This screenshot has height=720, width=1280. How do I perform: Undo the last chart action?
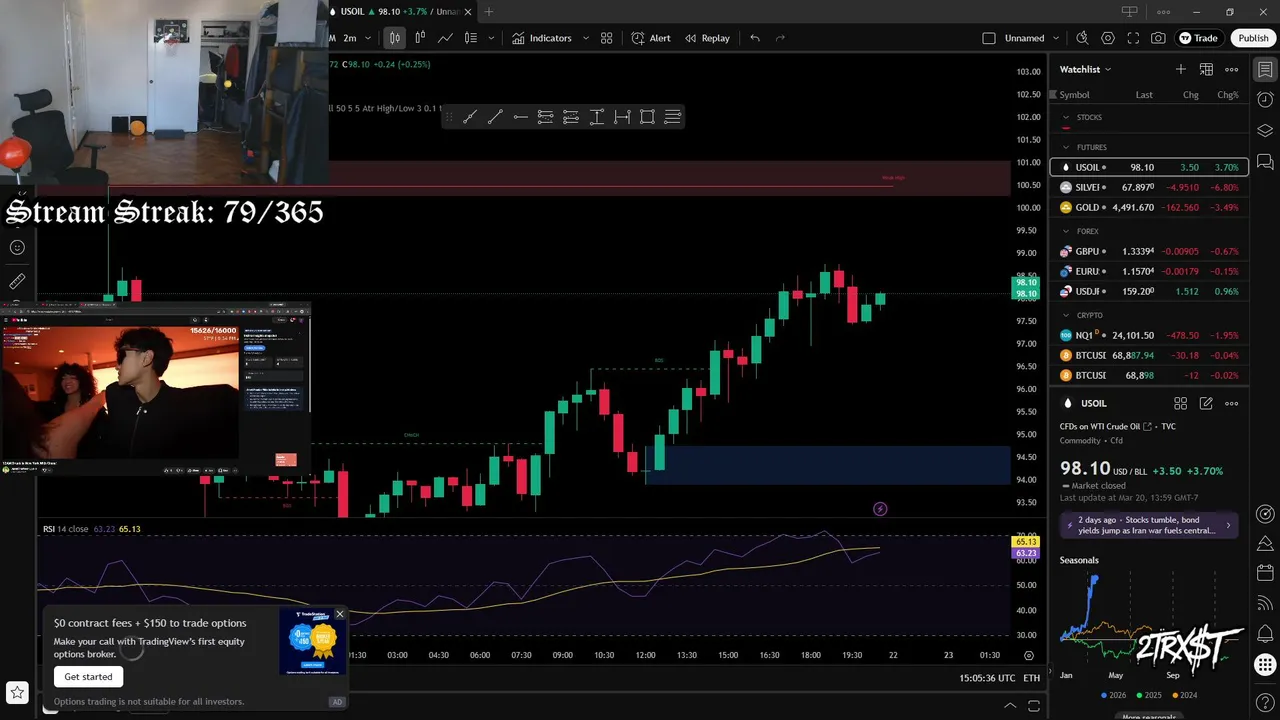(x=755, y=38)
